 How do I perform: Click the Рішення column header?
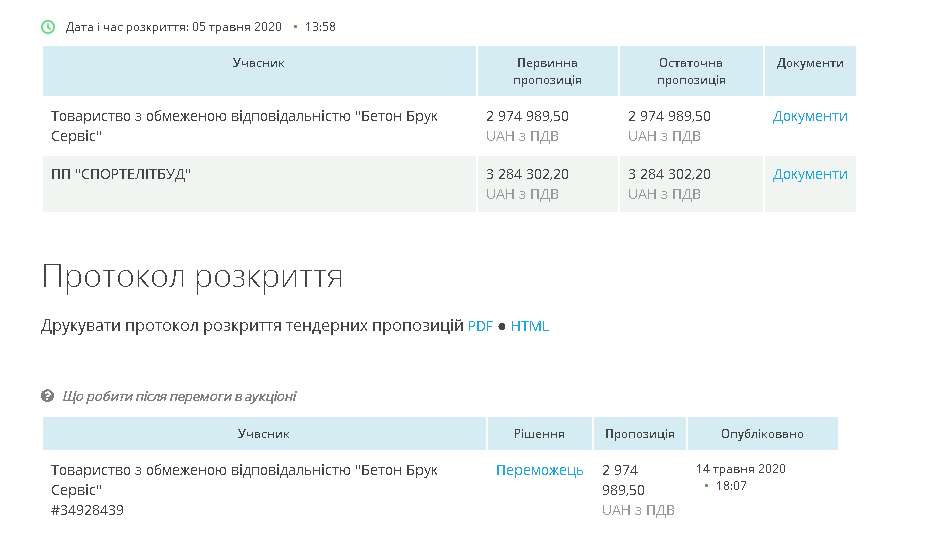point(539,434)
